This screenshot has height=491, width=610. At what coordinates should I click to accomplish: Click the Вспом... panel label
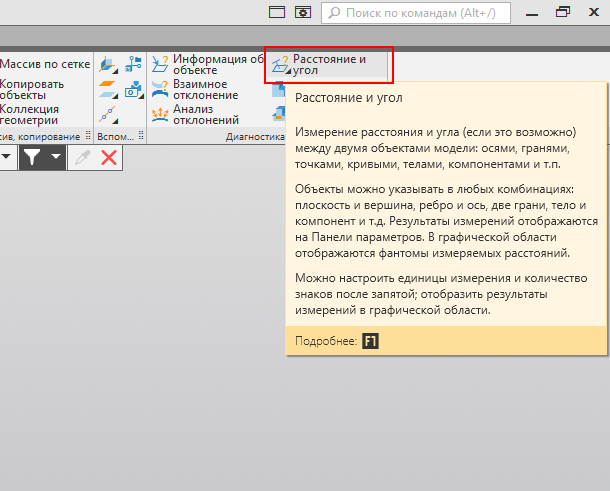coord(115,137)
